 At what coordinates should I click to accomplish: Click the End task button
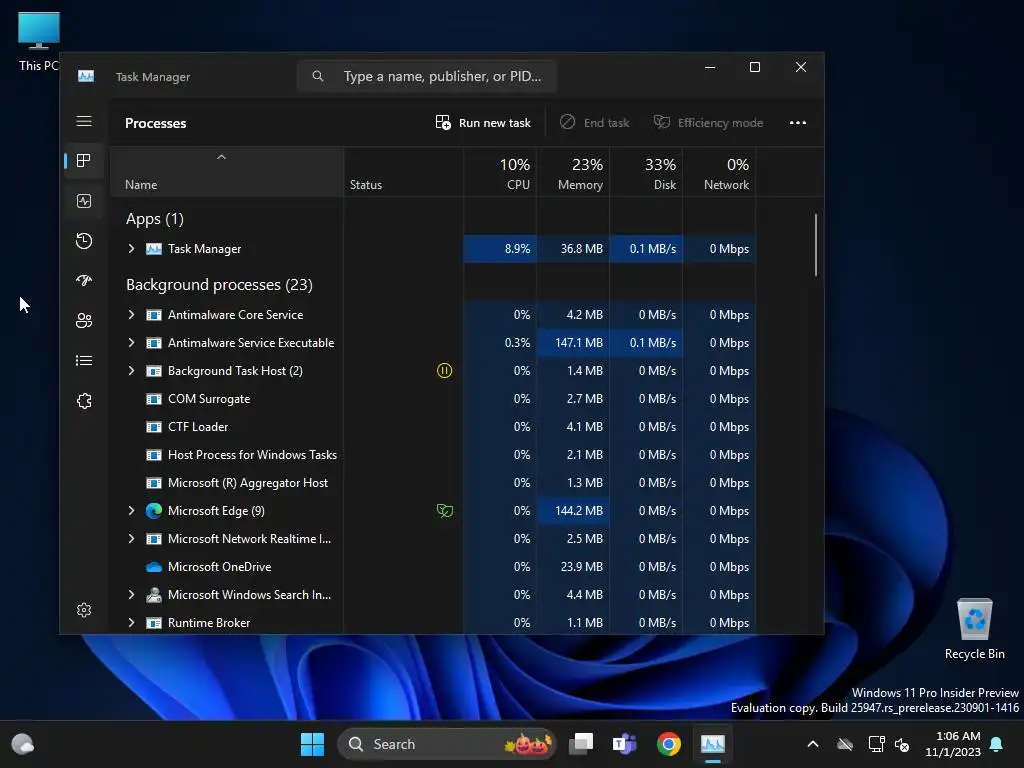(x=594, y=123)
